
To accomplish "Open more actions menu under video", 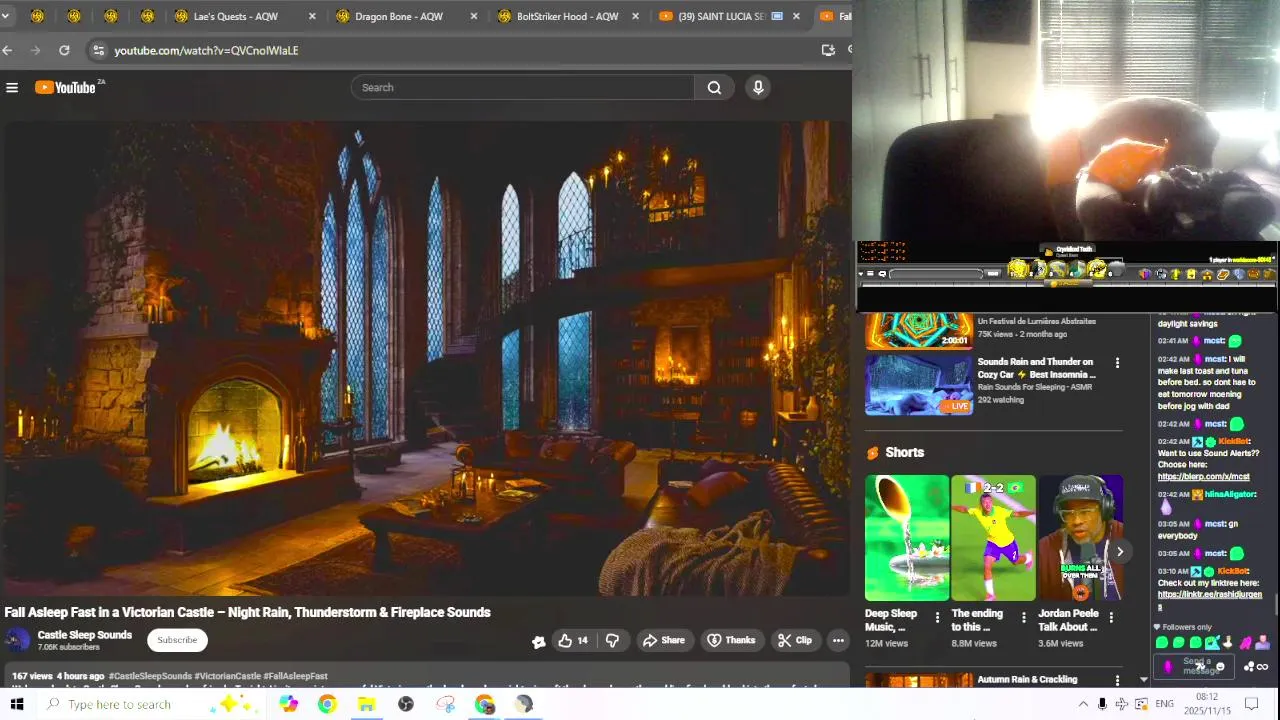I will coord(838,640).
